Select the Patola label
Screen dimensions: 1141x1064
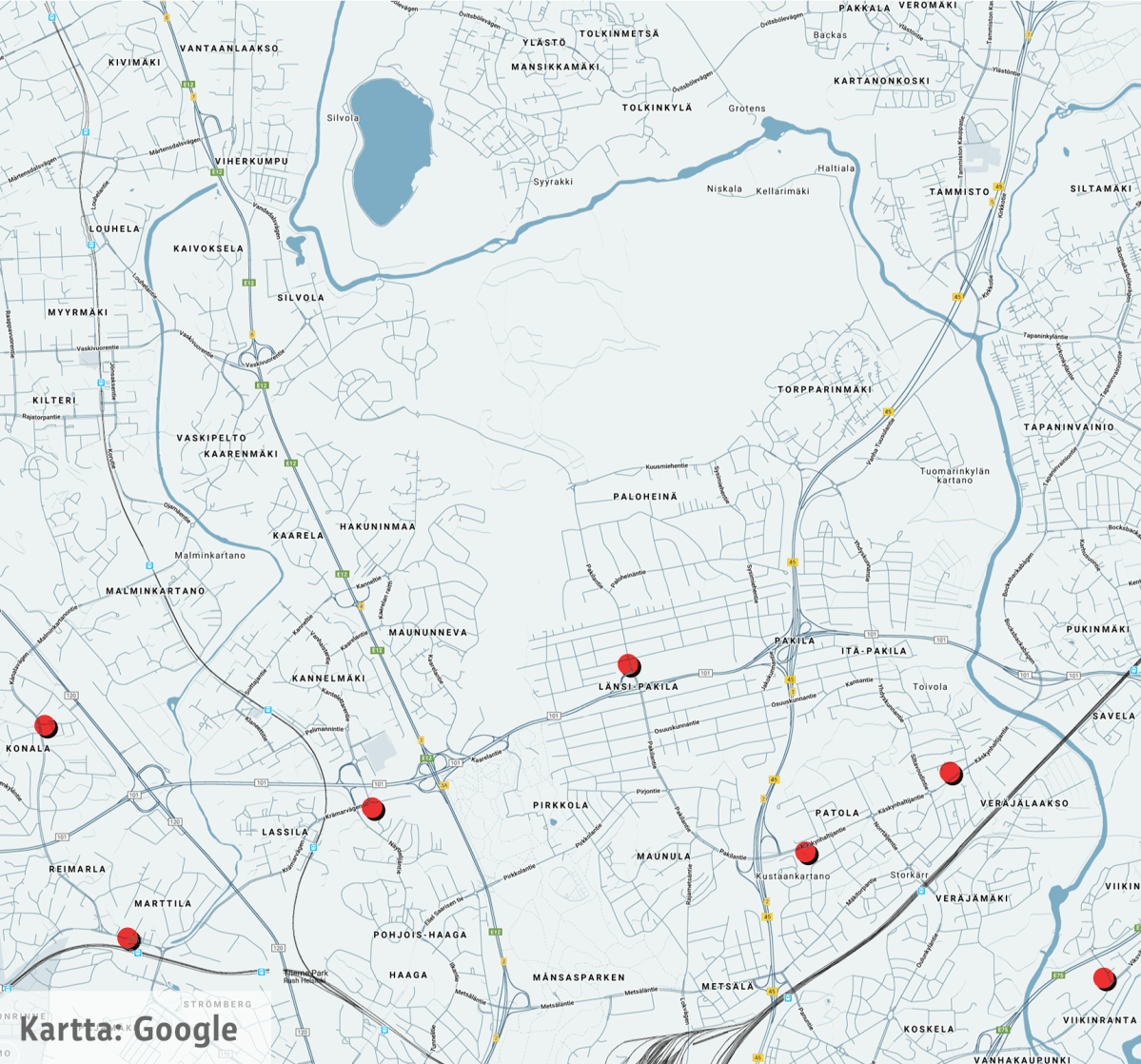click(837, 813)
